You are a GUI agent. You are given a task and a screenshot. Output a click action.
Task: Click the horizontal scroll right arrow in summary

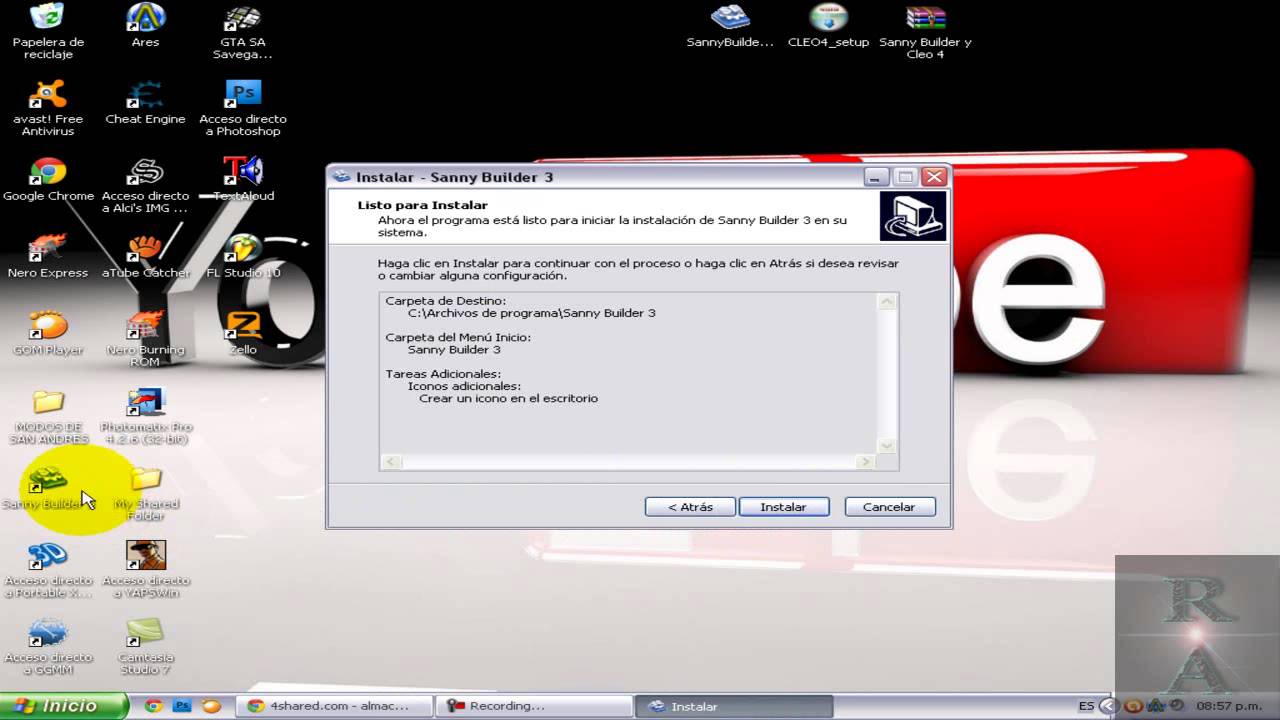865,462
